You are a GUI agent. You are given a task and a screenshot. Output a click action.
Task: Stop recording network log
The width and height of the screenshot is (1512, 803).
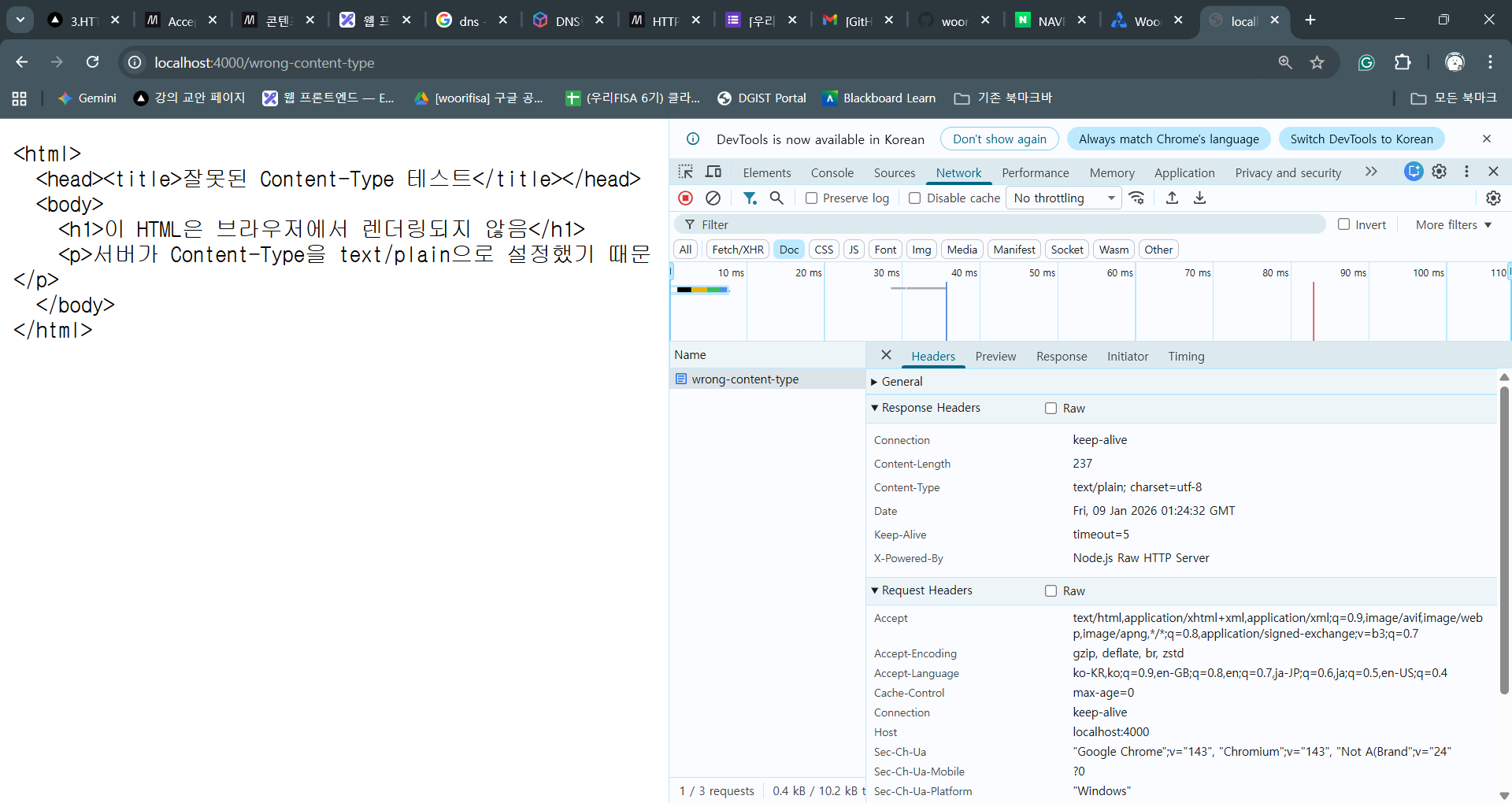click(686, 198)
